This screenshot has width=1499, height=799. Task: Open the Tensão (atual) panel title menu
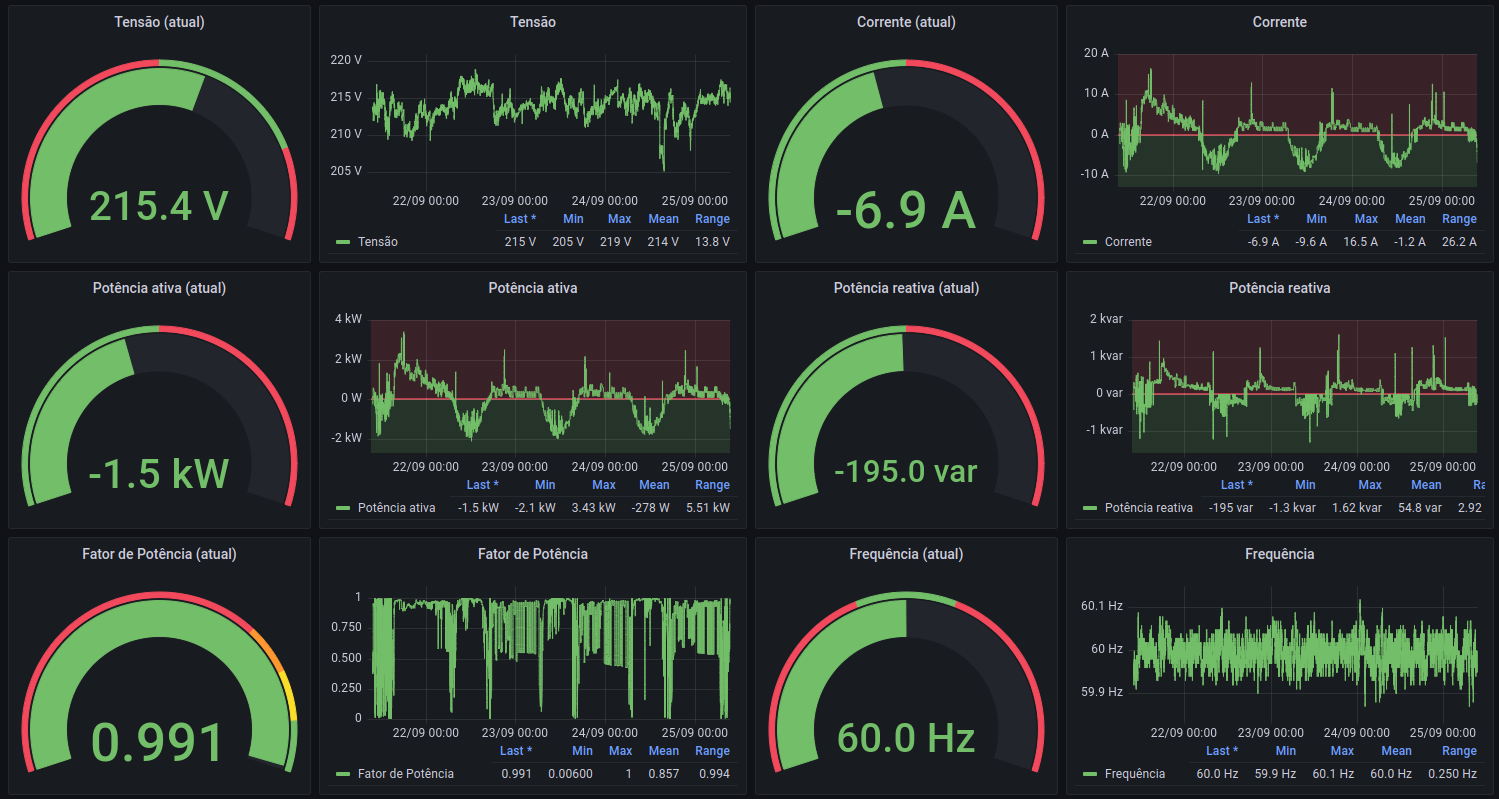159,22
